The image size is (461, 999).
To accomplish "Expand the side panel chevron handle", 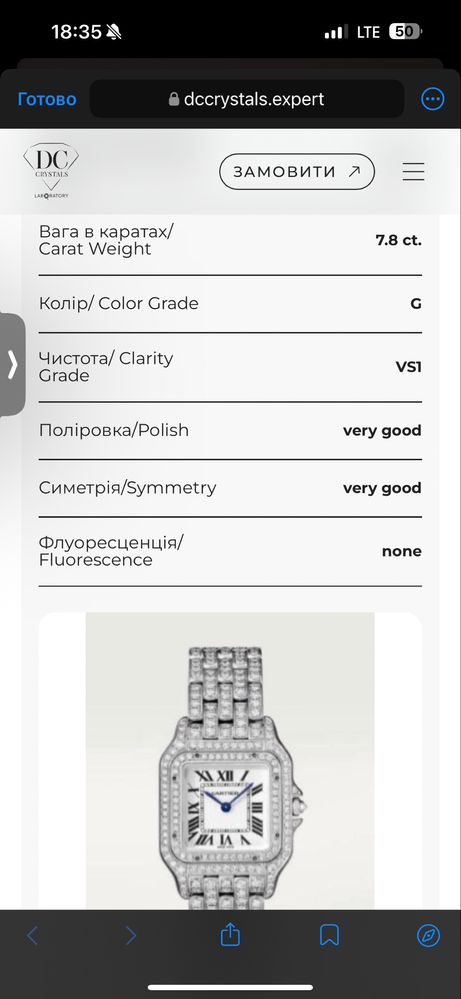I will pyautogui.click(x=12, y=364).
